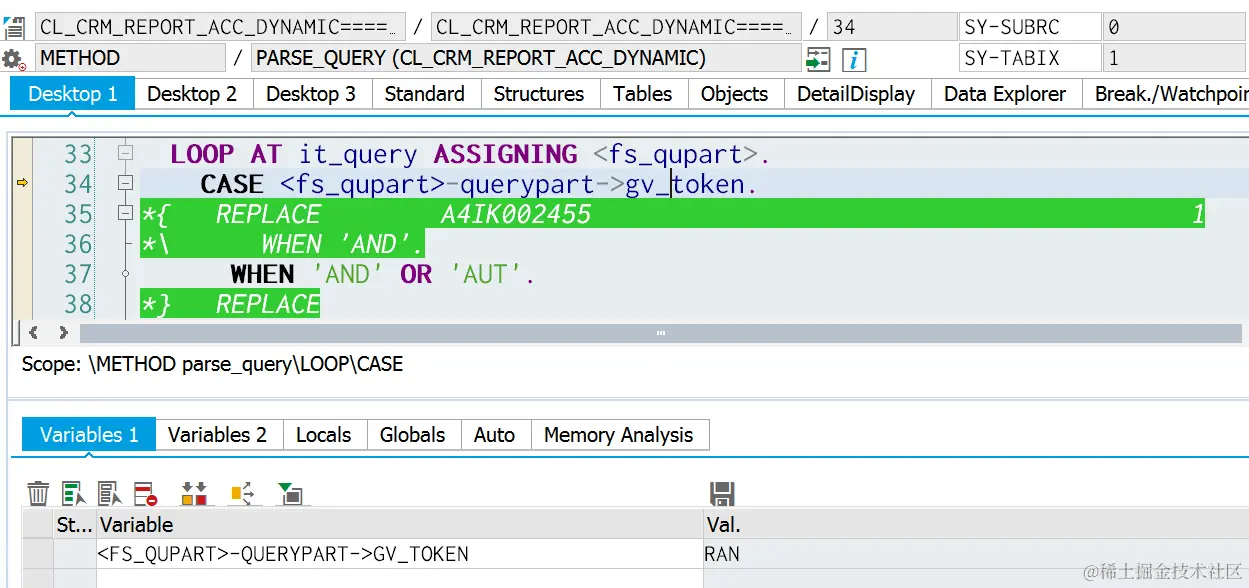Collapse the CASE block at line 34
1249x588 pixels.
[x=125, y=183]
